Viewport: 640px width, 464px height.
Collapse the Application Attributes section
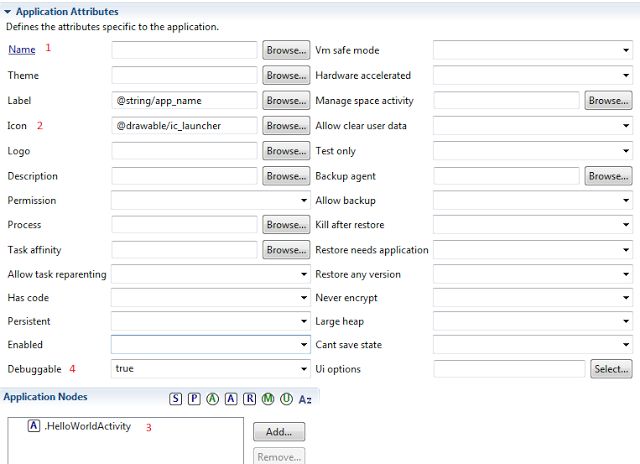pyautogui.click(x=7, y=12)
